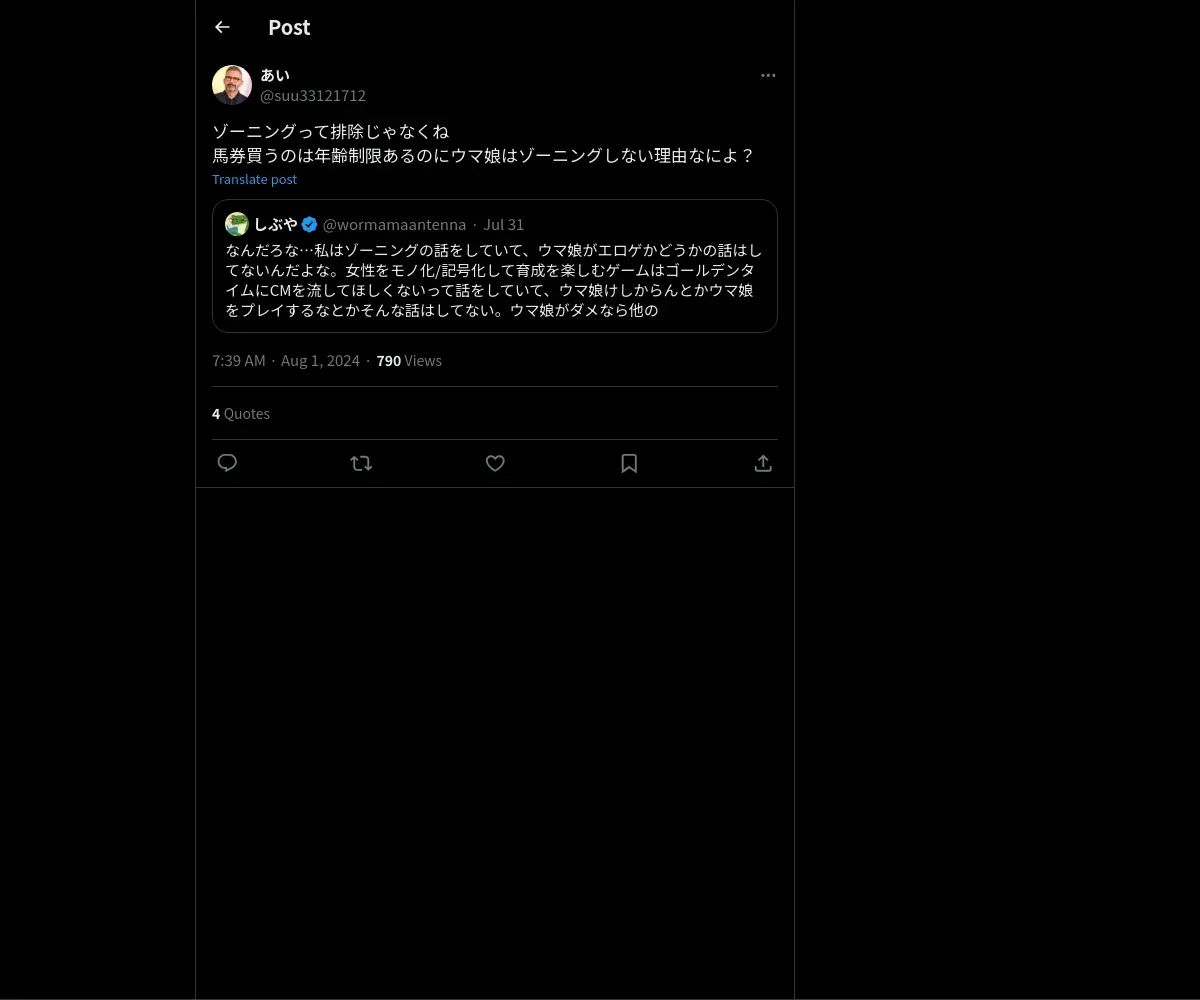Go back using the arrow icon
The width and height of the screenshot is (1200, 1000).
[x=222, y=27]
